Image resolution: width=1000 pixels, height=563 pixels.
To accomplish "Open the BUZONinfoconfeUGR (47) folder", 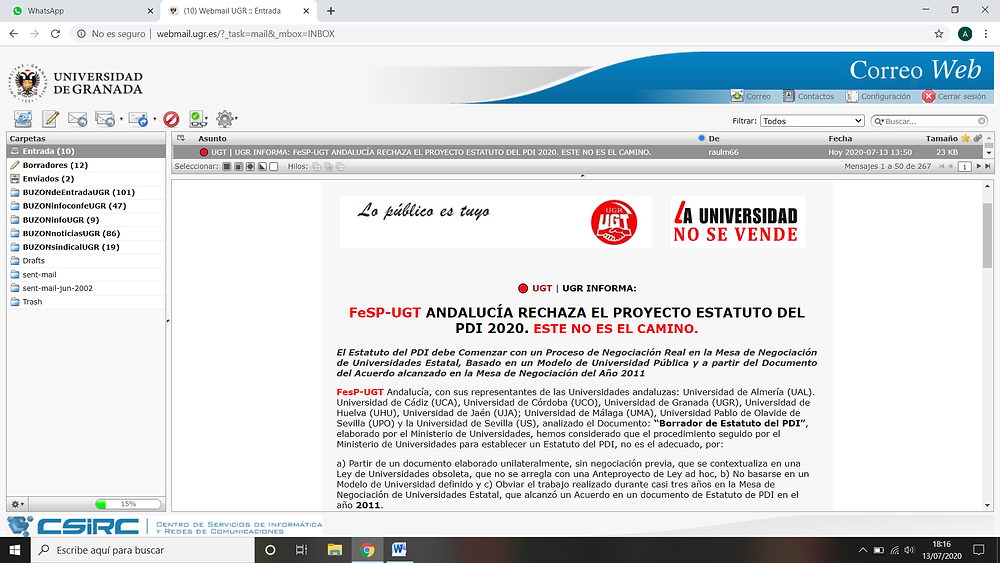I will [86, 206].
